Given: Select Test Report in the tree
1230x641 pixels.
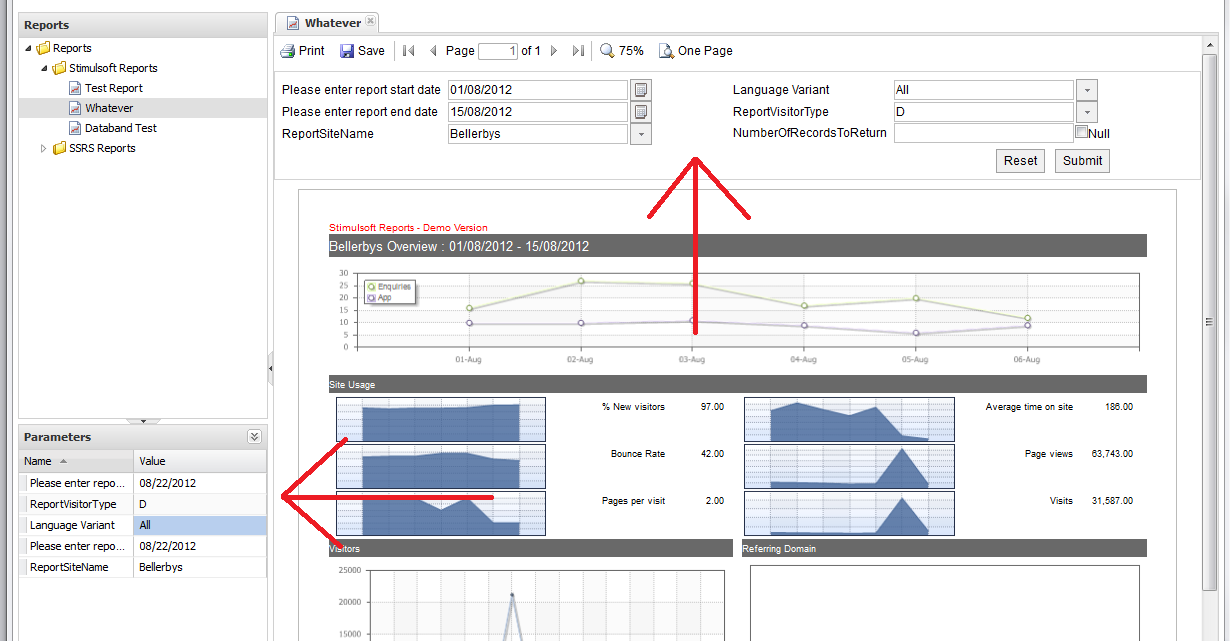Looking at the screenshot, I should click(114, 88).
